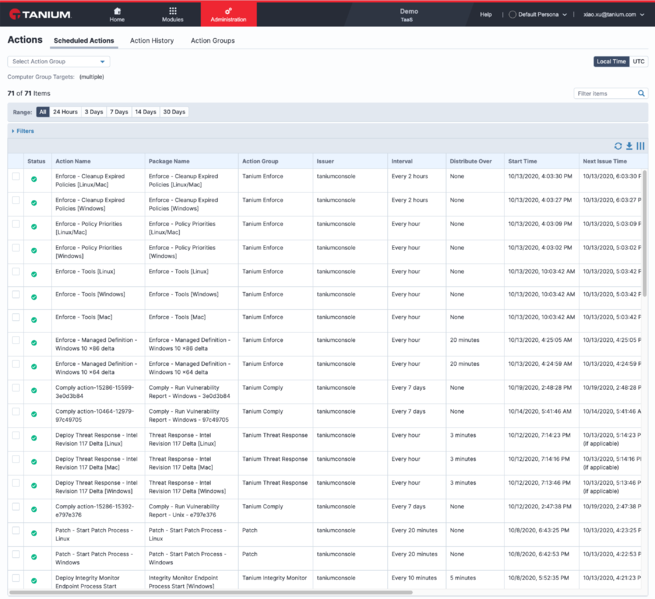Click the Tanium logo
The image size is (655, 599).
point(40,14)
